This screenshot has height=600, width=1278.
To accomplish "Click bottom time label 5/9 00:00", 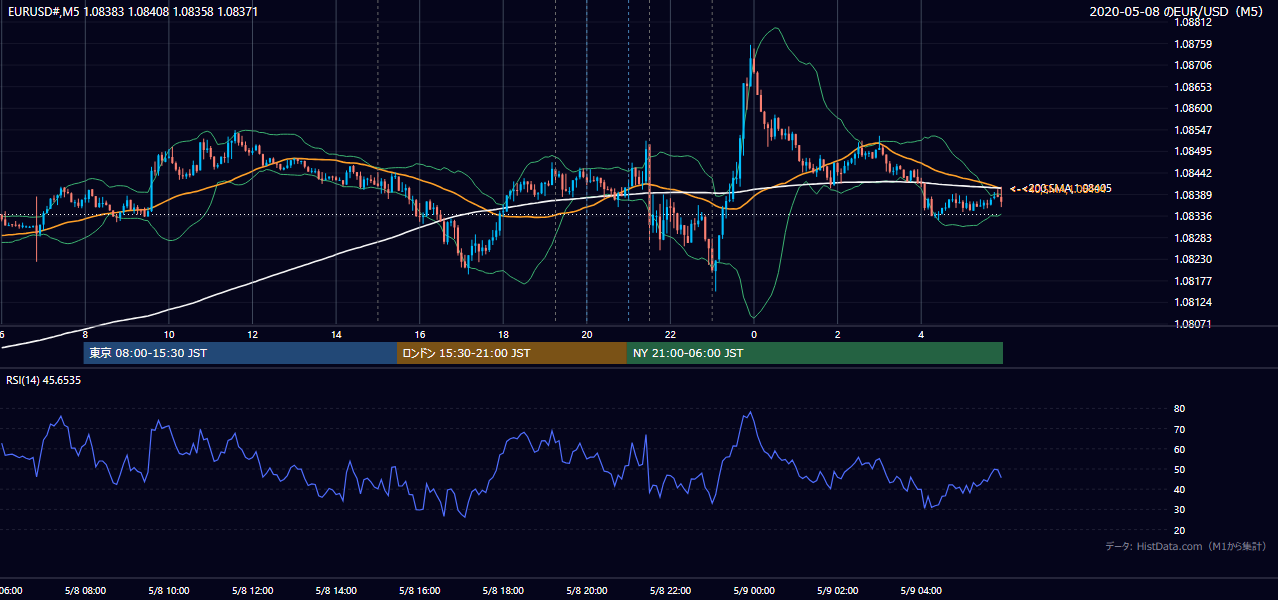I will point(754,591).
